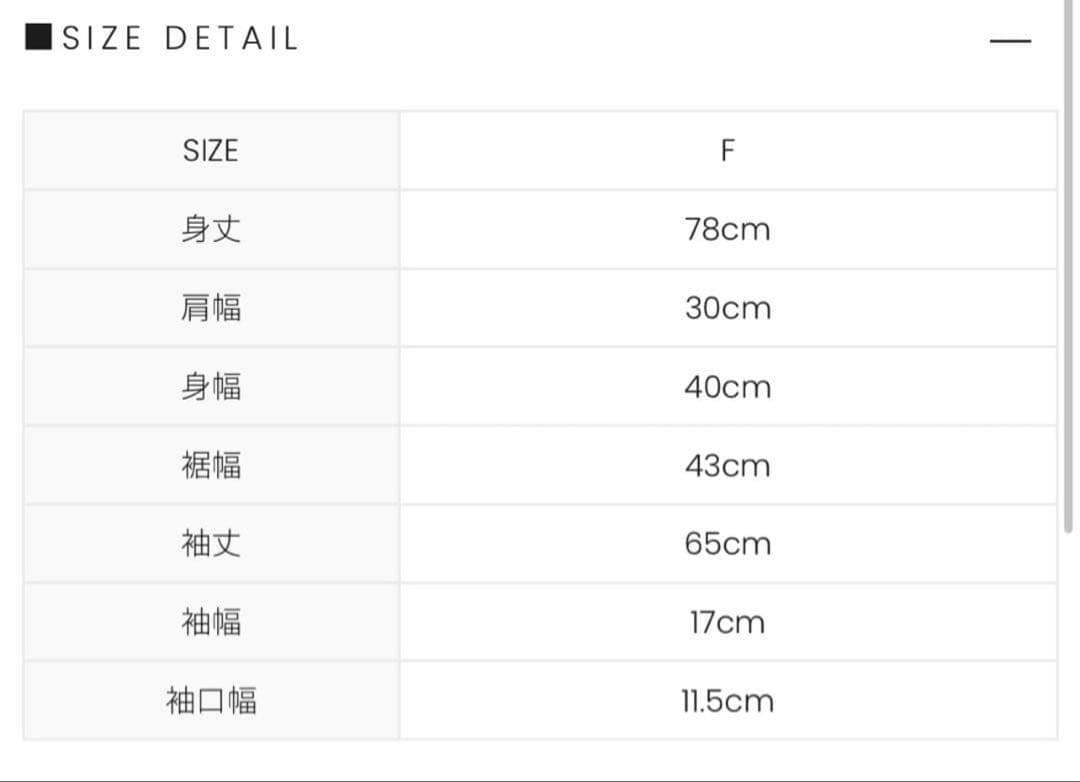Click the 17cm measurement value
Screen dimensions: 1080x782
coord(727,622)
